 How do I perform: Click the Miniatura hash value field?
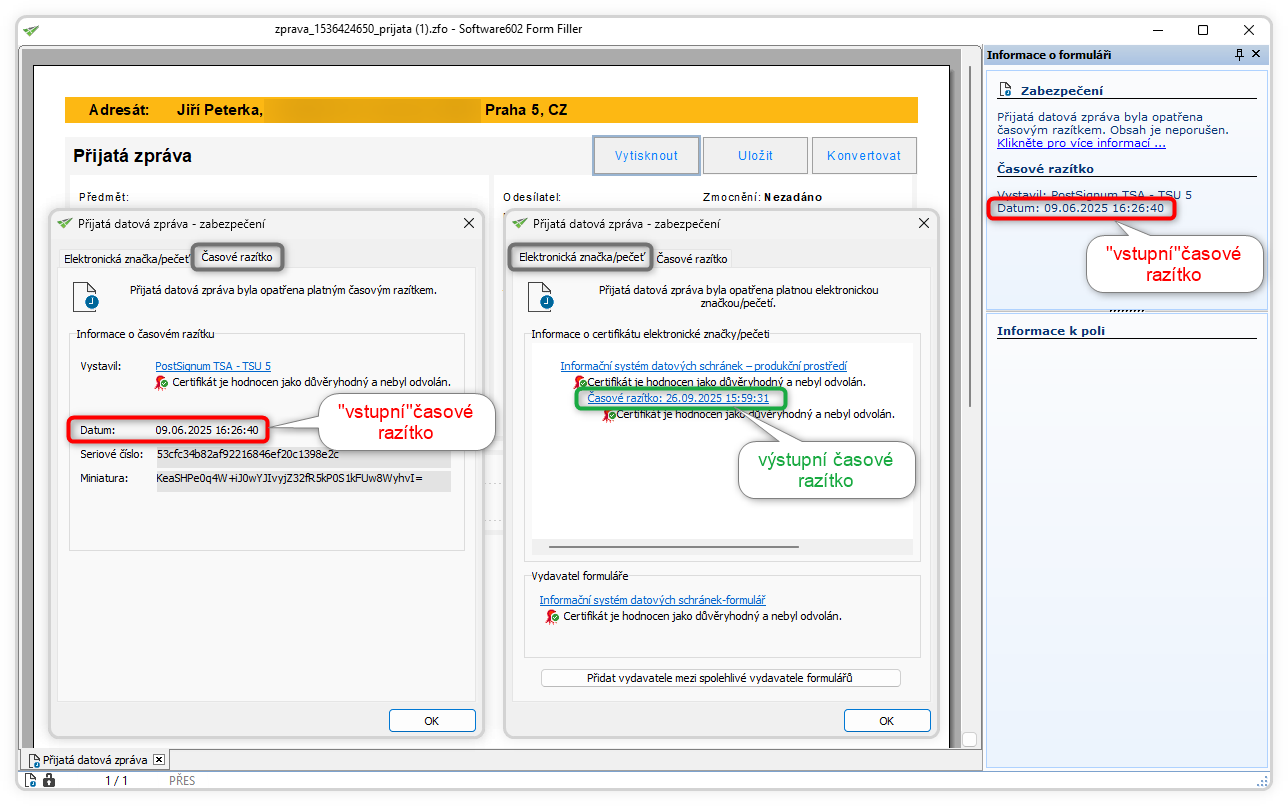point(303,479)
